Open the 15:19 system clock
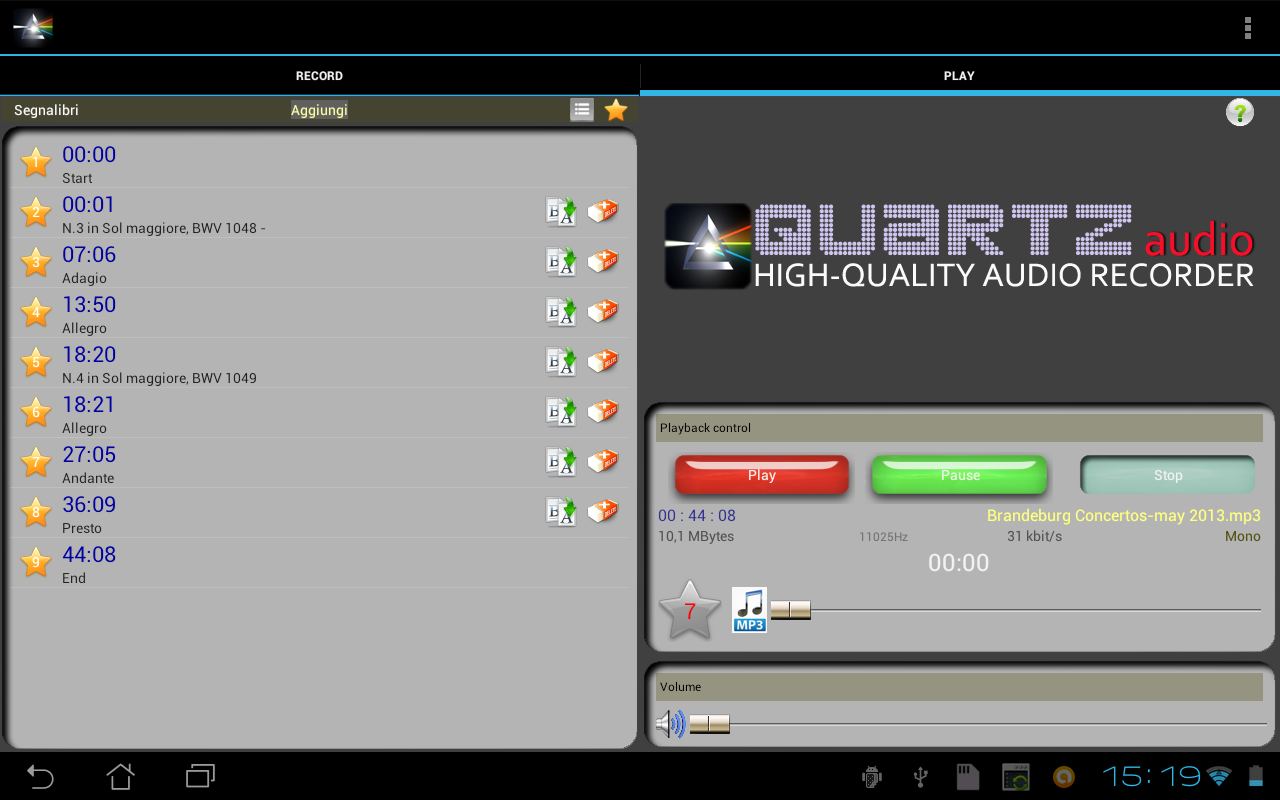This screenshot has height=800, width=1280. pyautogui.click(x=1151, y=776)
